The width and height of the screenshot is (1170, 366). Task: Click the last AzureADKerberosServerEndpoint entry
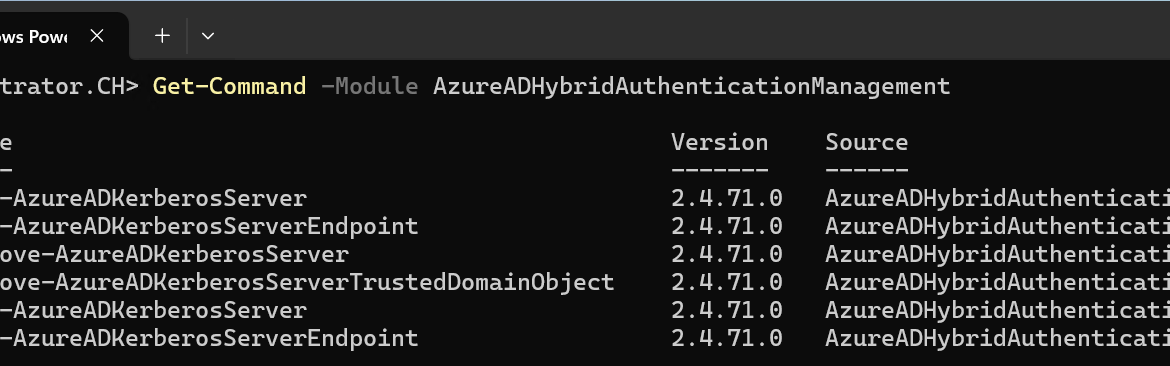[x=210, y=338]
